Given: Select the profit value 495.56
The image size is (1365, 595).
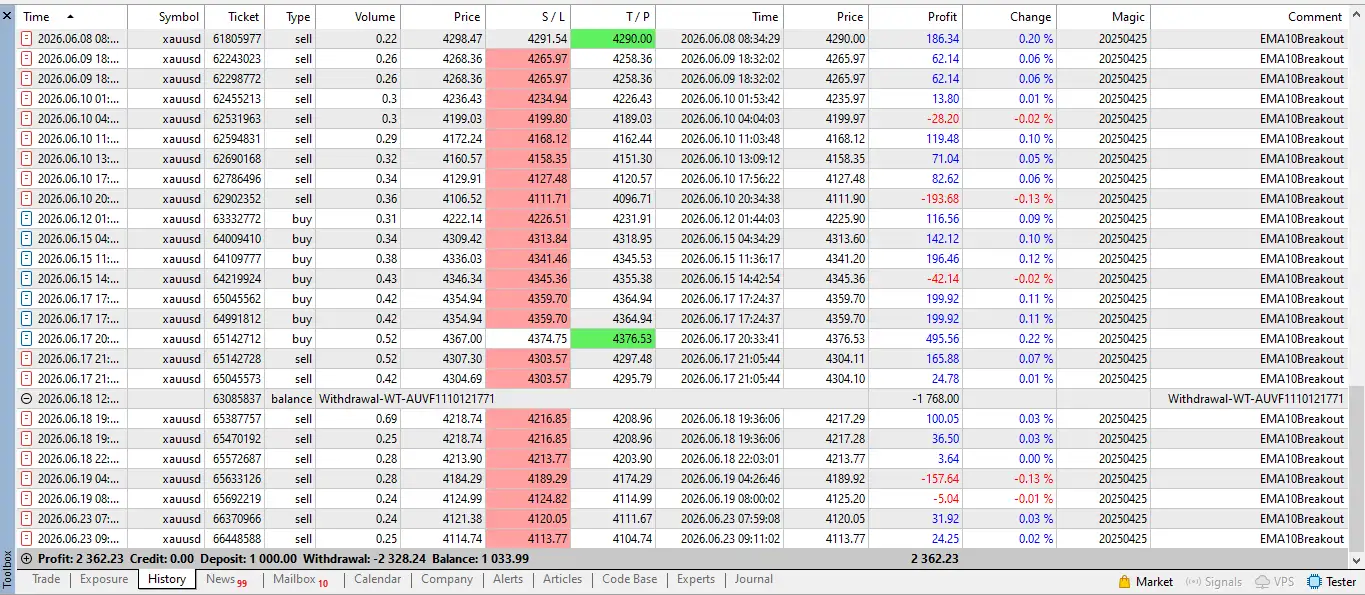Looking at the screenshot, I should coord(941,339).
